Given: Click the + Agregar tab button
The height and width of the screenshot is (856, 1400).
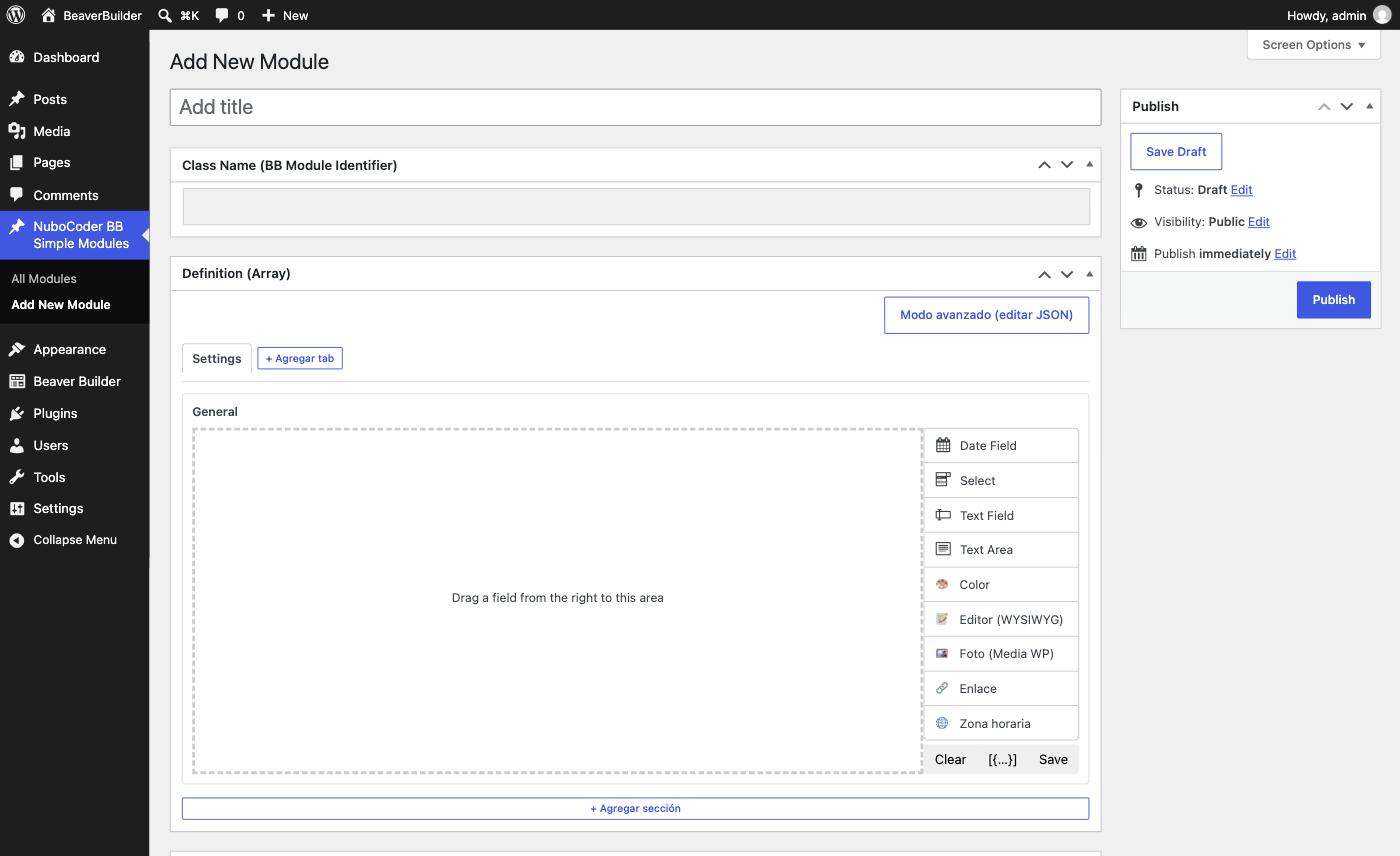Looking at the screenshot, I should point(300,358).
